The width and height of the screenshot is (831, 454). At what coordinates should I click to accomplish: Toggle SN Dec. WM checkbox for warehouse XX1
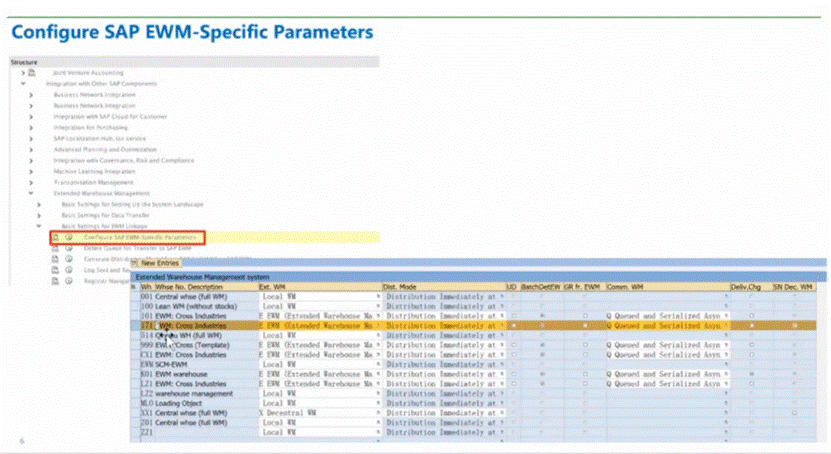point(794,413)
